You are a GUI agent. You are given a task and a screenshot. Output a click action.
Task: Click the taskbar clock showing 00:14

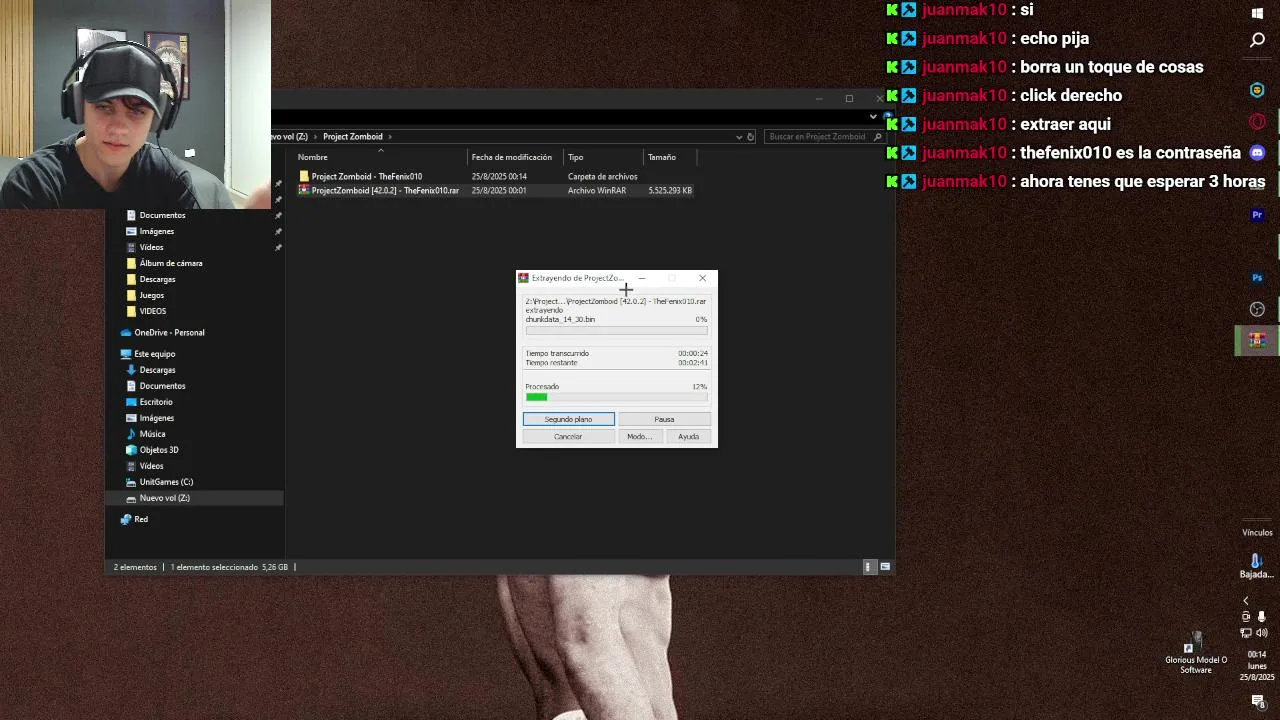coord(1257,665)
